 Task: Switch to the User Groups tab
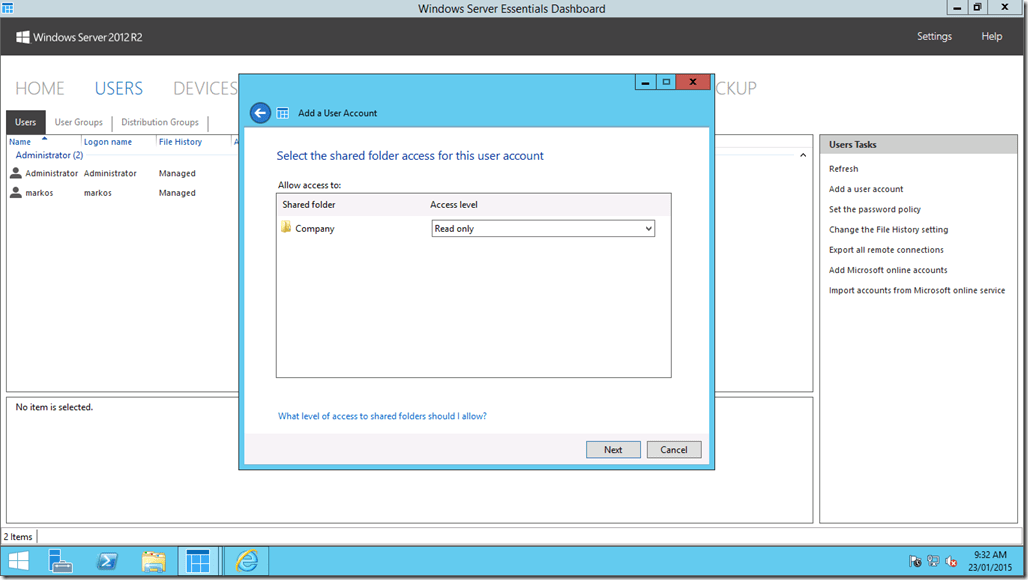pos(78,121)
